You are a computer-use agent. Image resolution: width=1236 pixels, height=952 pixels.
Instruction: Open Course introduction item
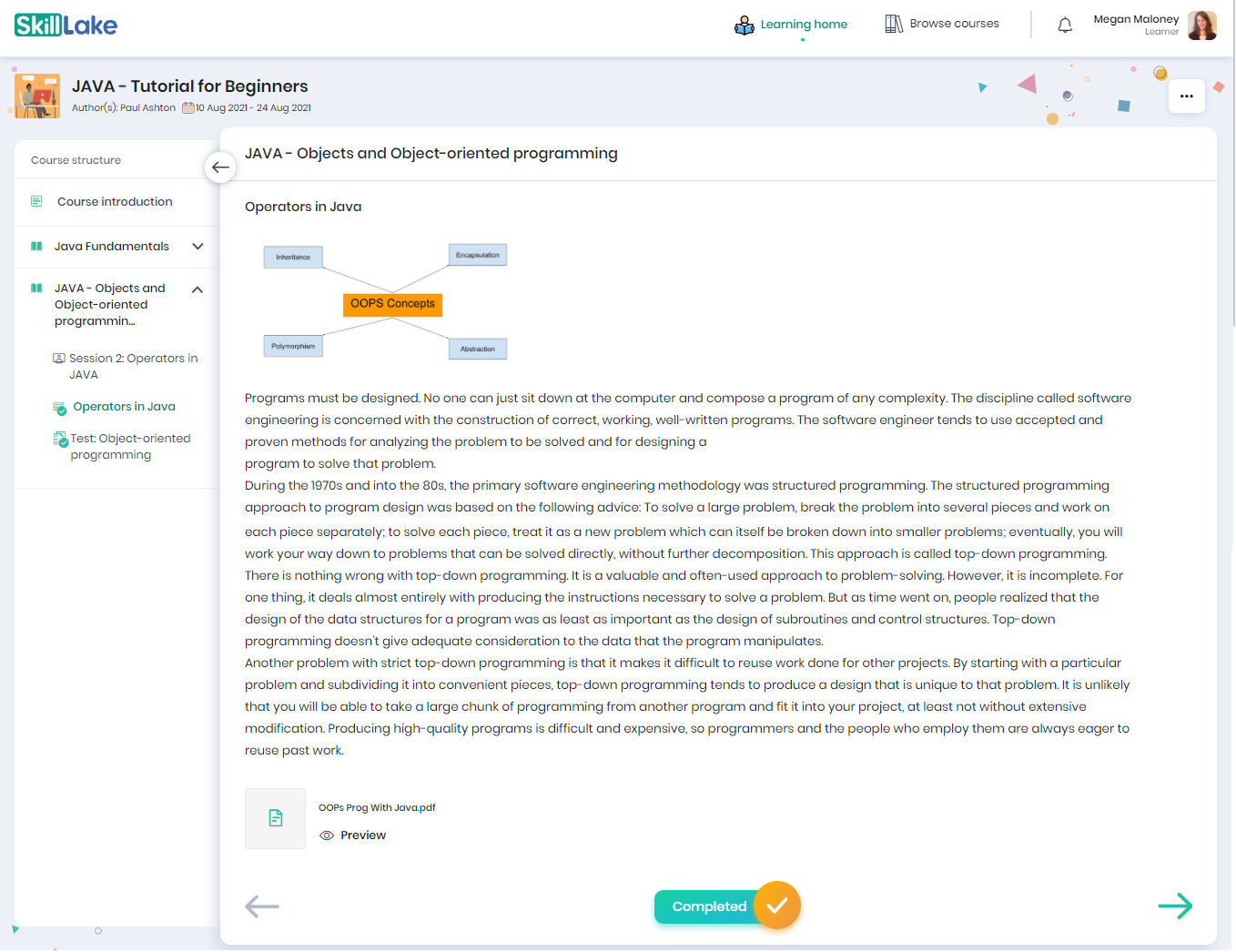[x=115, y=202]
